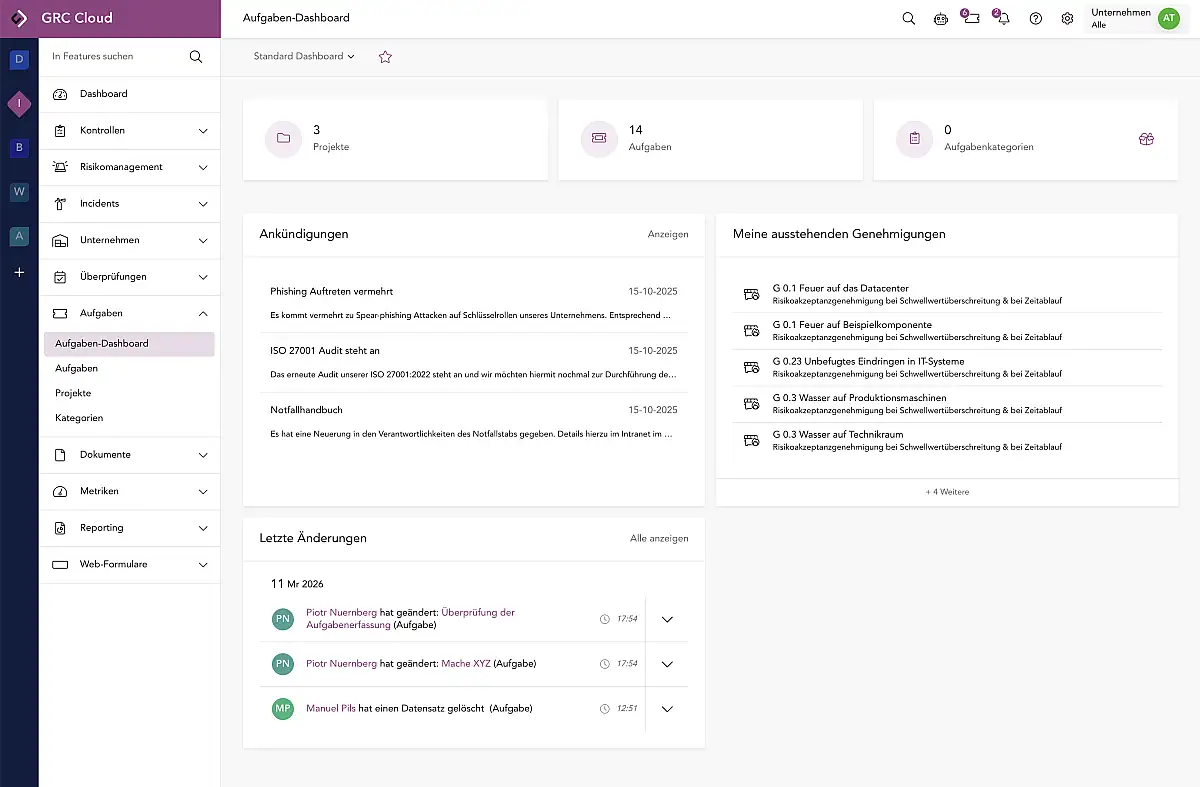1200x787 pixels.
Task: Click the gift box icon in Aufgabenkategorien card
Action: click(x=1146, y=139)
